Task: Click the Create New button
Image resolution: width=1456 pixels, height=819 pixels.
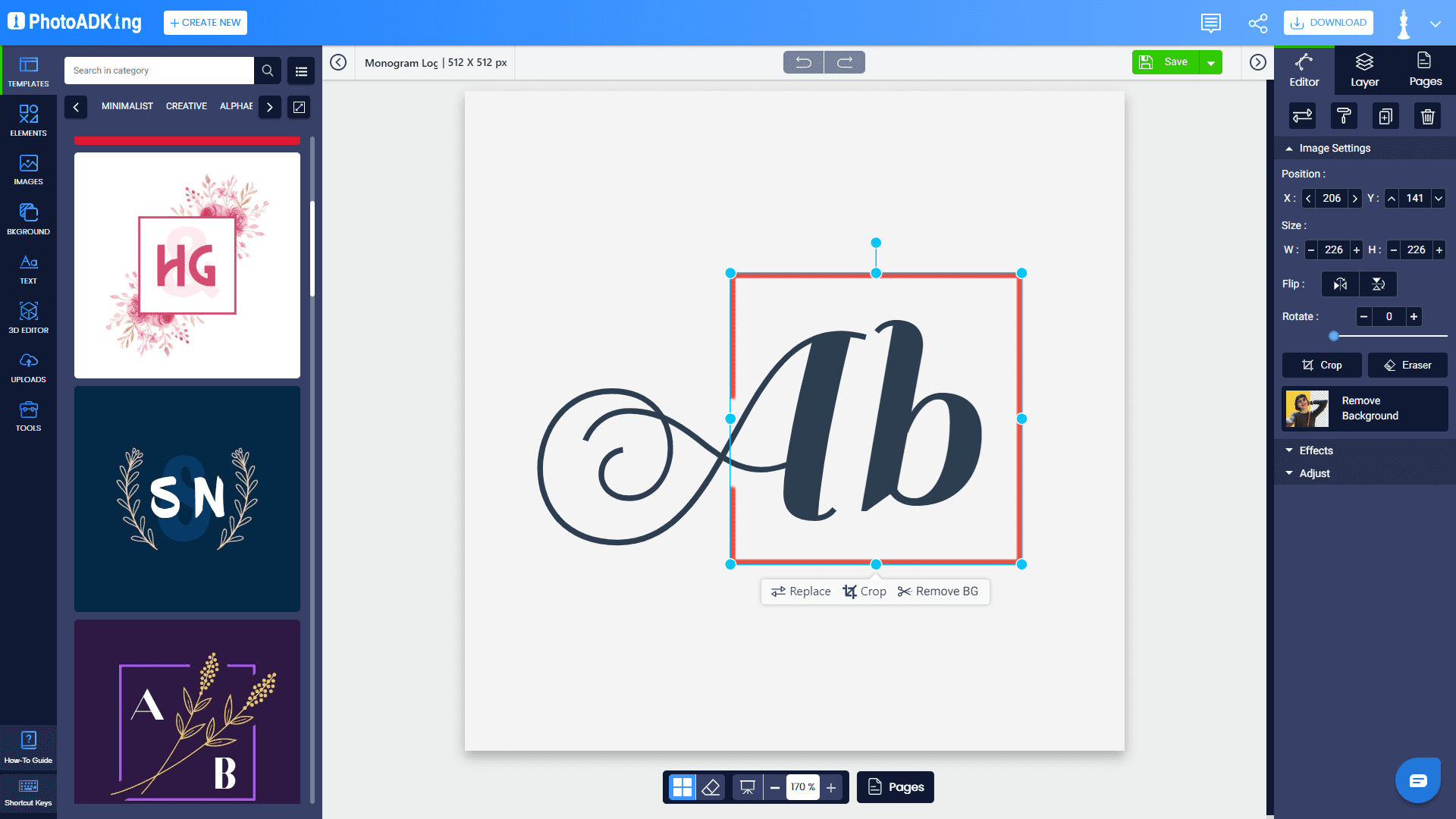Action: [x=206, y=23]
